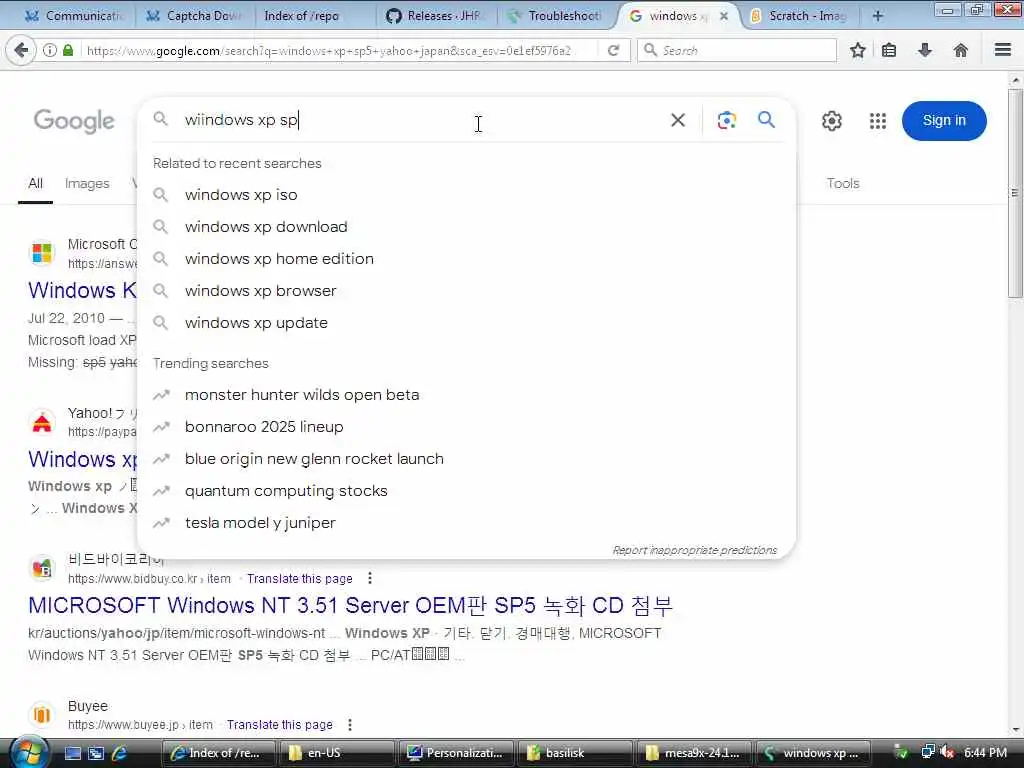
Task: Open Index of /re... taskbar button
Action: (x=217, y=753)
